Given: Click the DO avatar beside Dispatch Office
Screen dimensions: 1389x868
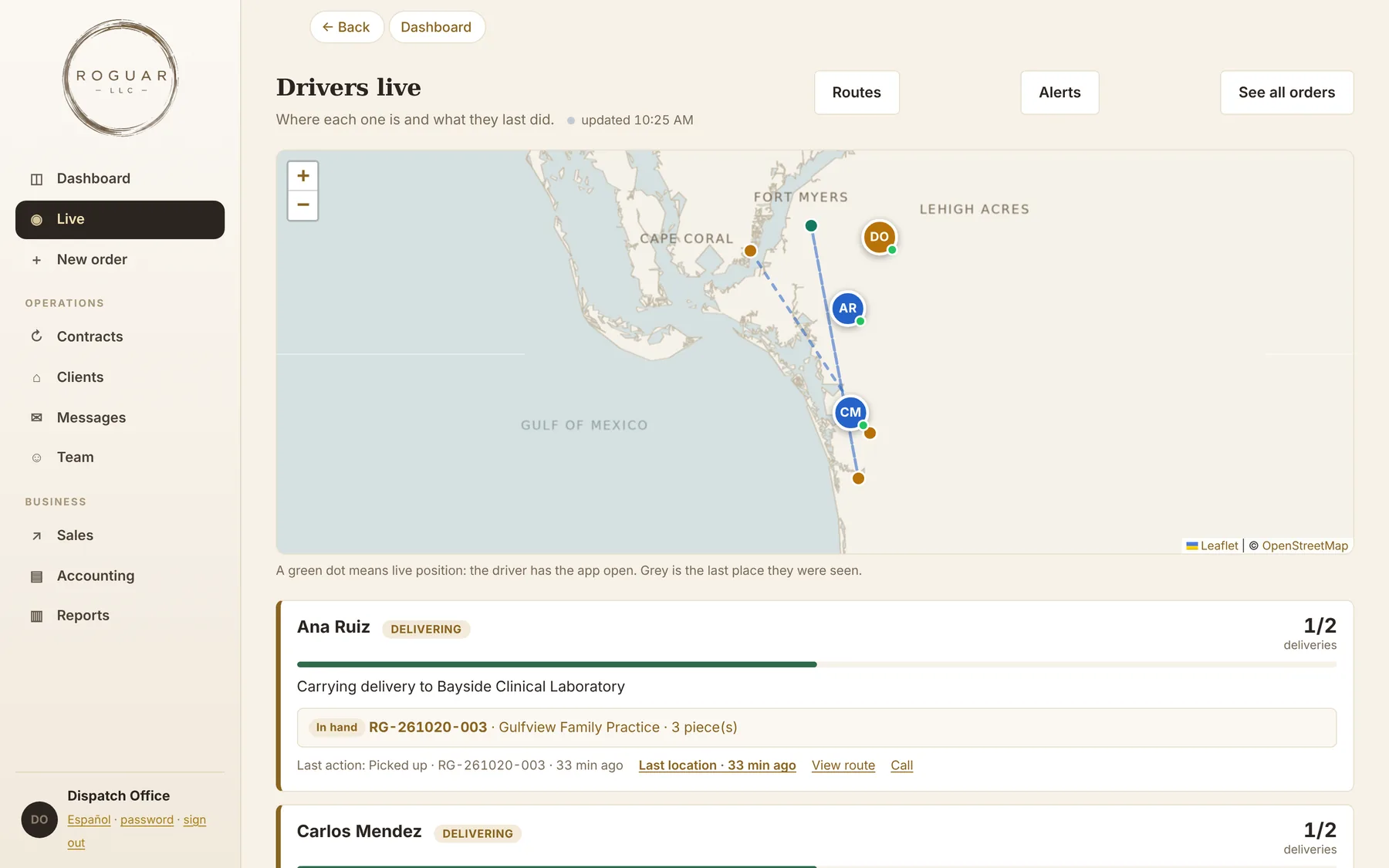Looking at the screenshot, I should click(x=39, y=819).
